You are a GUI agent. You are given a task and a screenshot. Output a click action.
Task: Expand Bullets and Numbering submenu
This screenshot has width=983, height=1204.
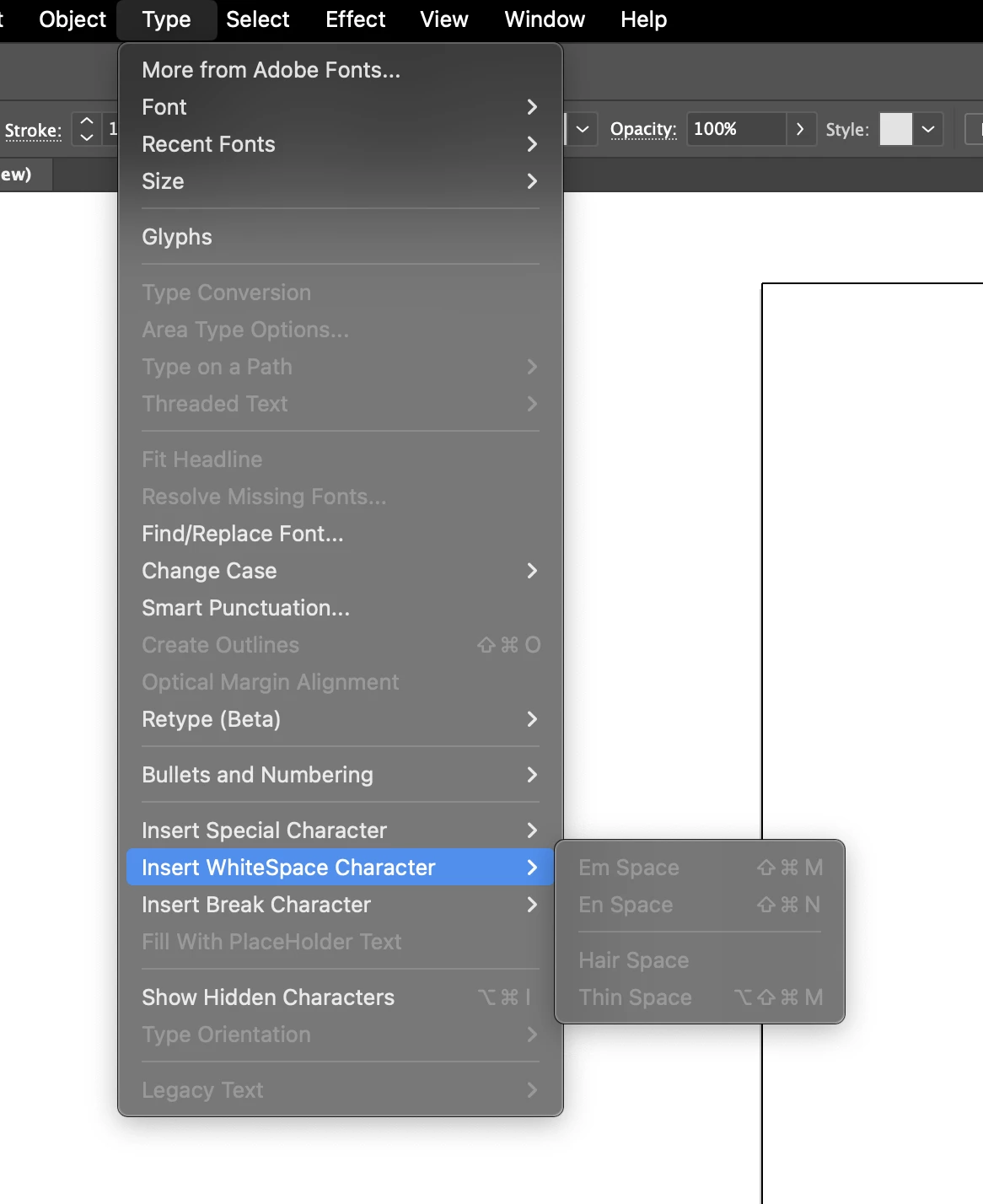click(x=340, y=775)
